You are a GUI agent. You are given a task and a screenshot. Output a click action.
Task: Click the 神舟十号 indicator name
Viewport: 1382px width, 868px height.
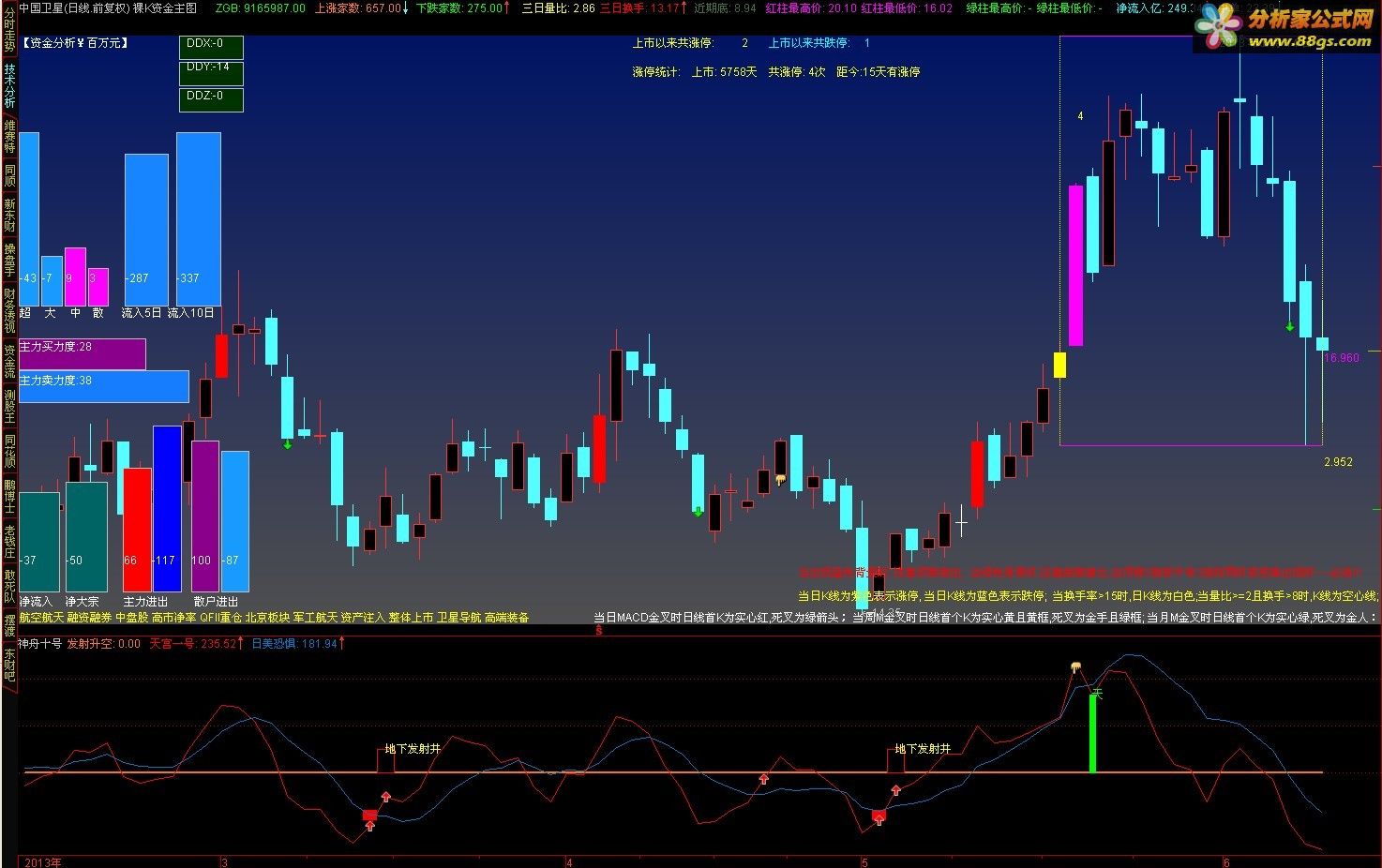[x=40, y=644]
